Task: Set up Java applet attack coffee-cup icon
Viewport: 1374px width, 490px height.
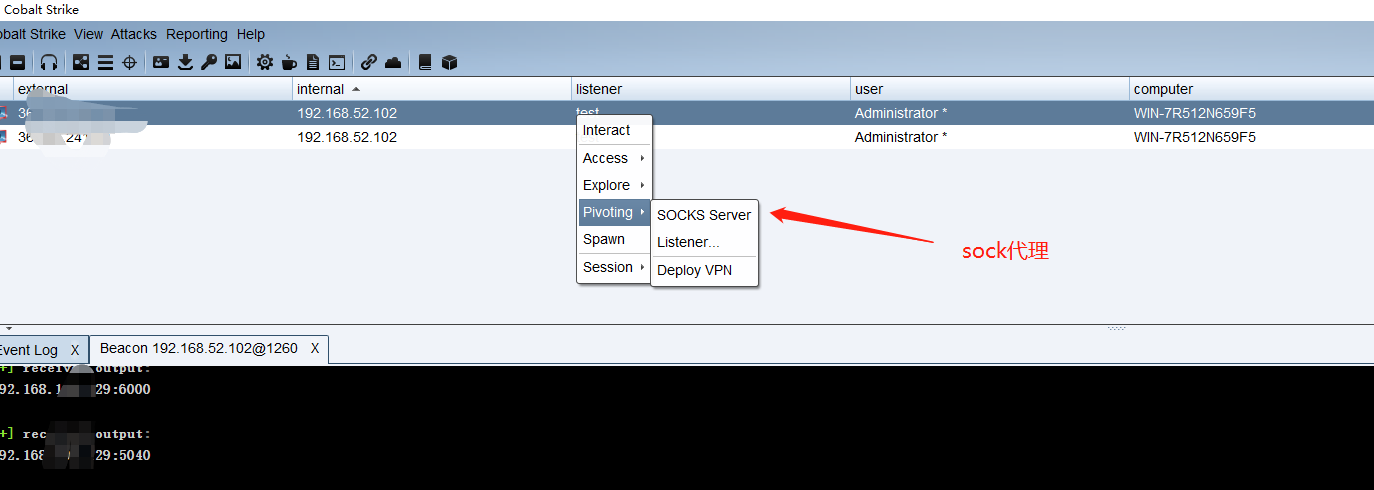Action: [289, 62]
